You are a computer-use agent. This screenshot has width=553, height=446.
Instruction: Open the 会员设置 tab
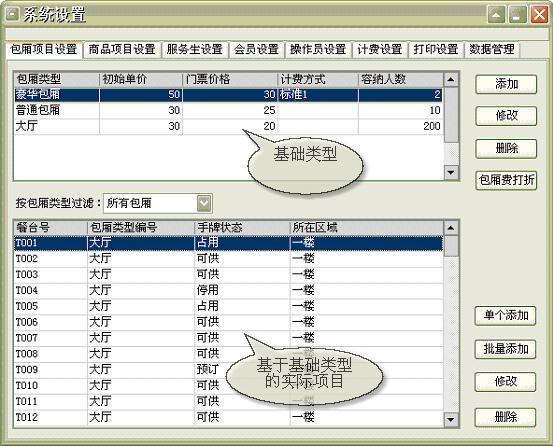click(x=256, y=49)
